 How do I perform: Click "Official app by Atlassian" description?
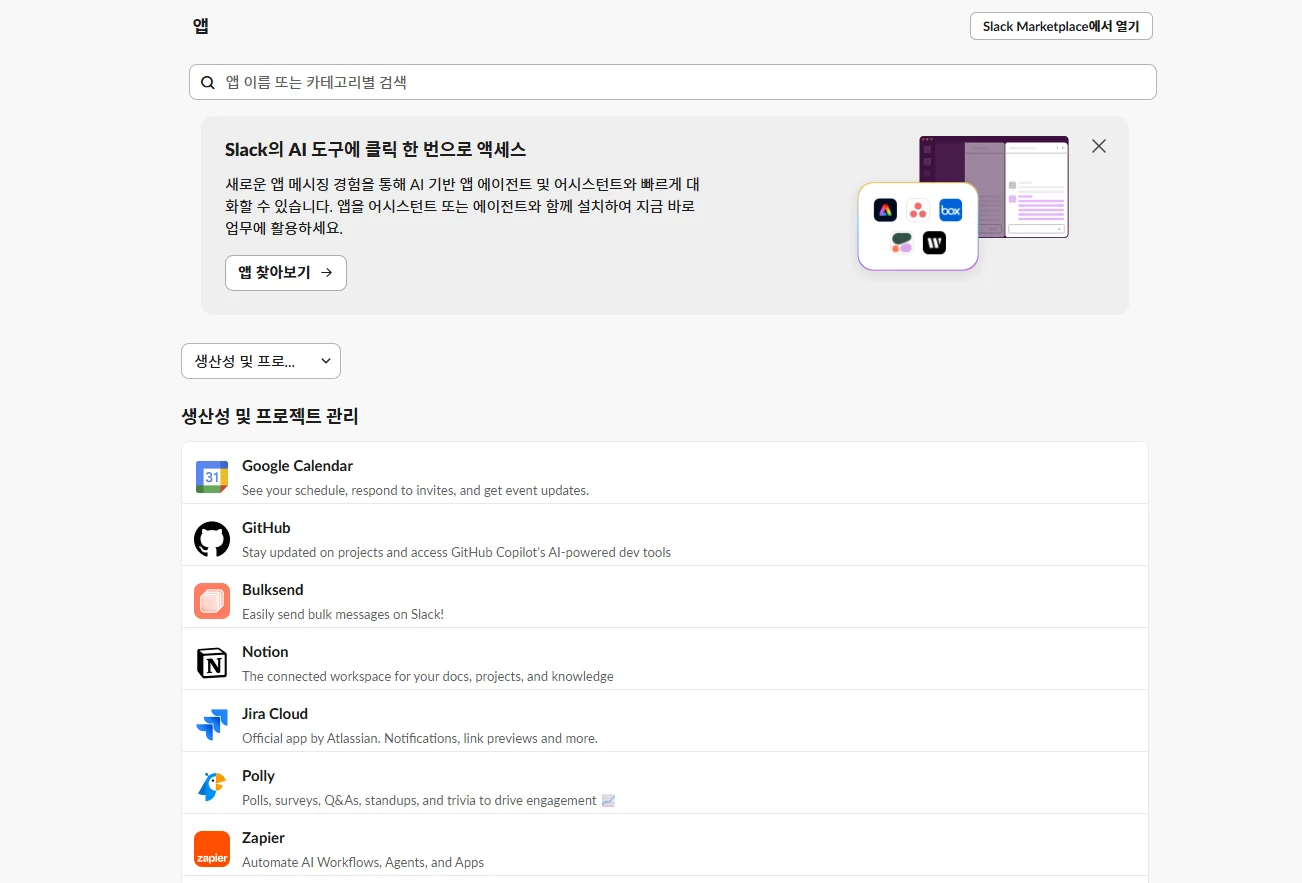click(x=420, y=738)
